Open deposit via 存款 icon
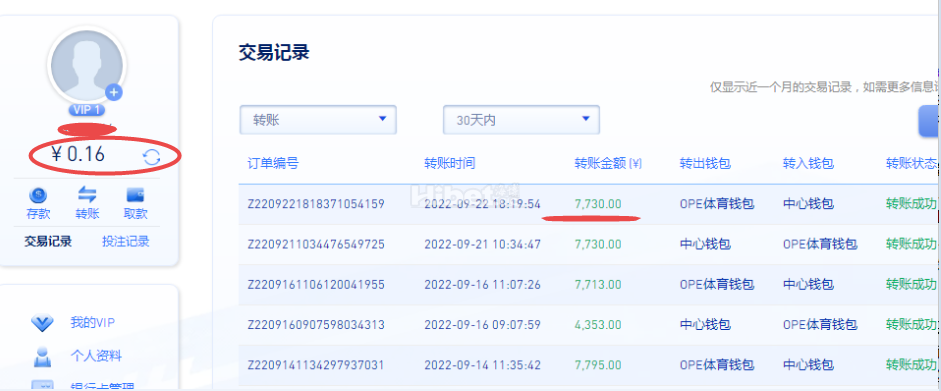941x391 pixels. pyautogui.click(x=38, y=195)
